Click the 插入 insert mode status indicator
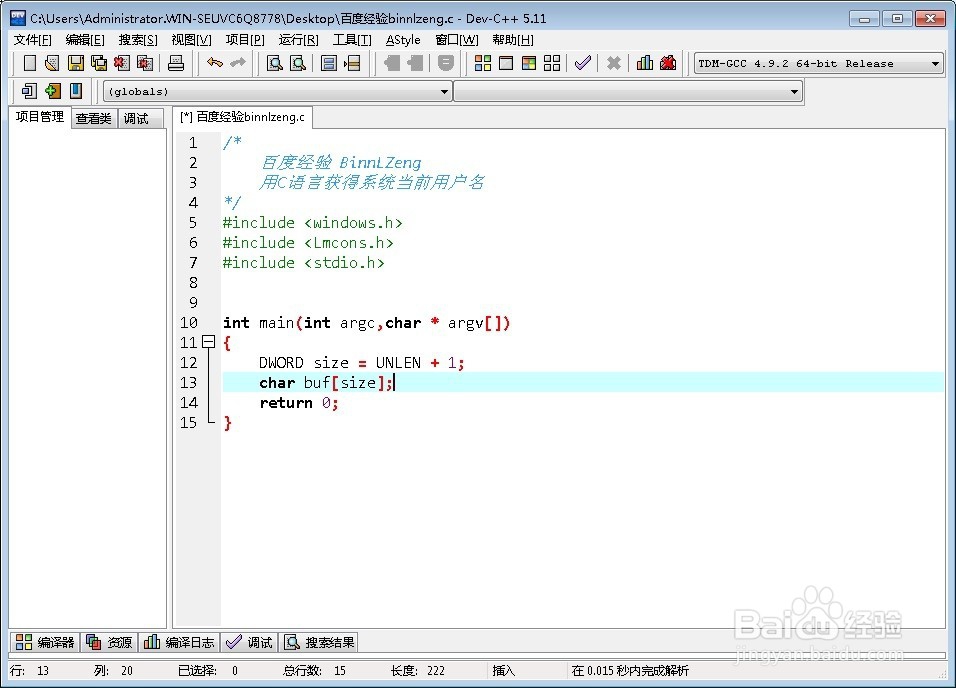This screenshot has width=956, height=688. pos(504,671)
